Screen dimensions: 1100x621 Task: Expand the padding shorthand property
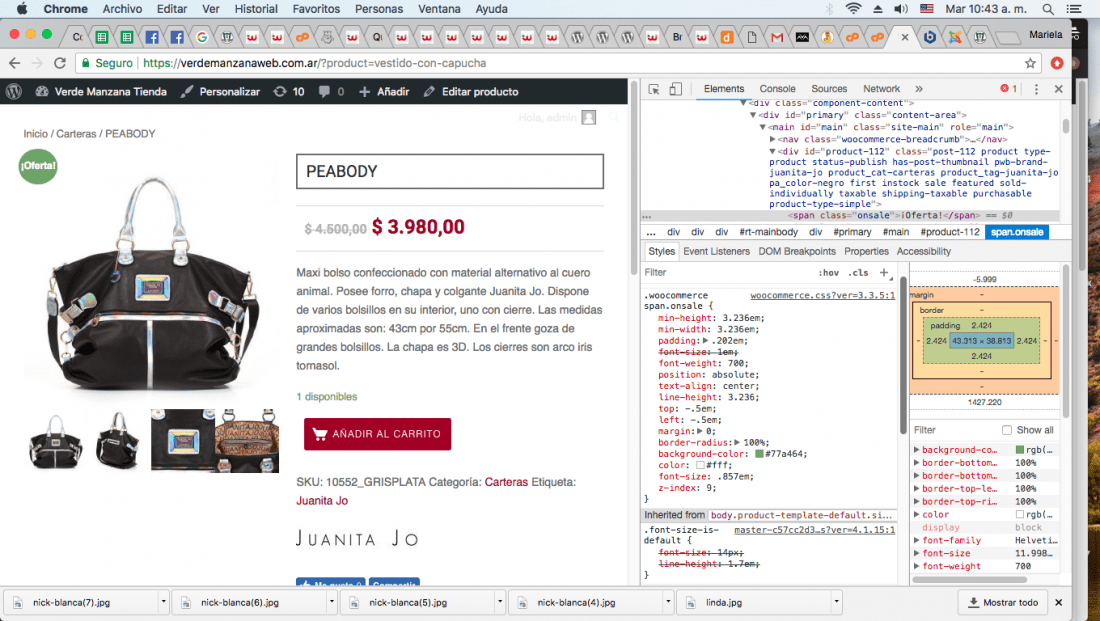click(x=706, y=341)
